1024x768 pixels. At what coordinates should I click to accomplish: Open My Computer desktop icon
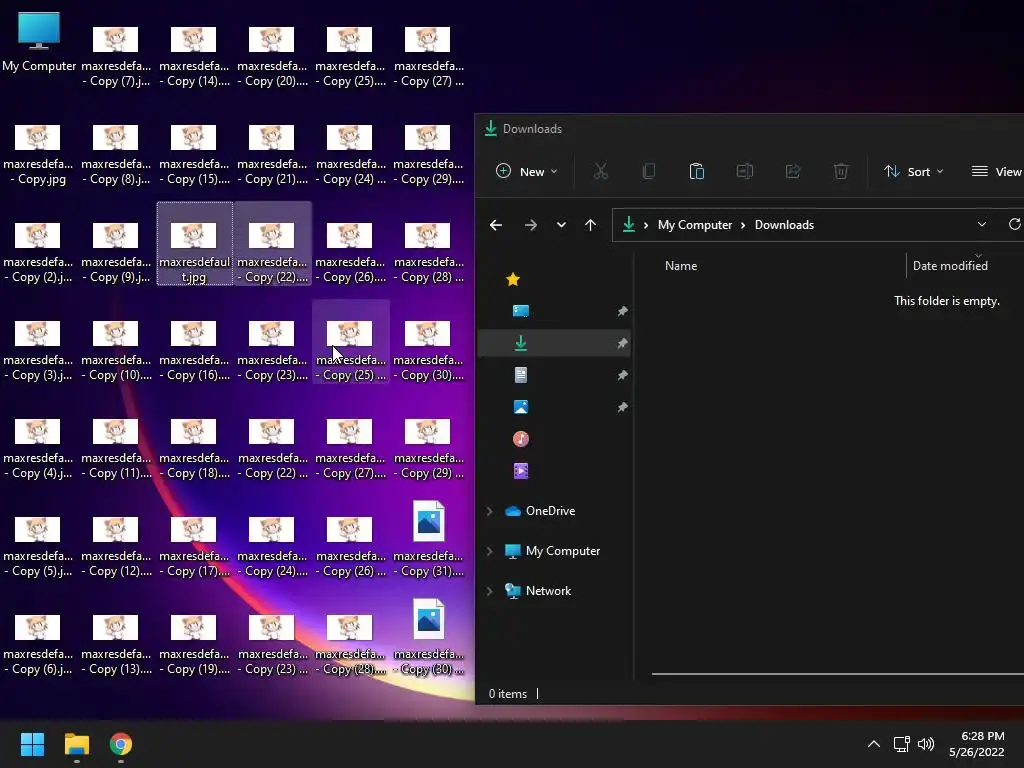39,42
